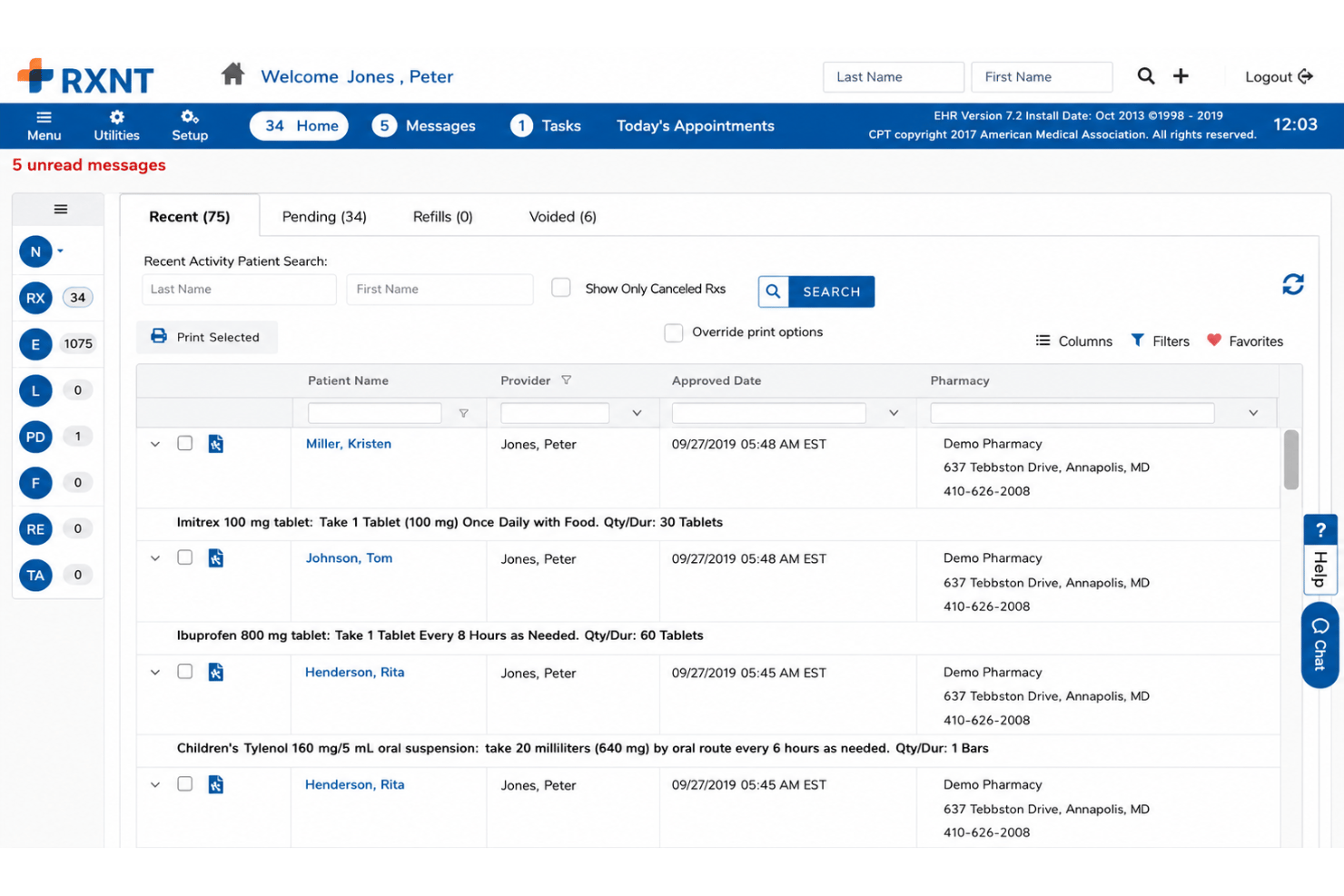Open Setup gears menu
The image size is (1344, 896).
pyautogui.click(x=190, y=125)
